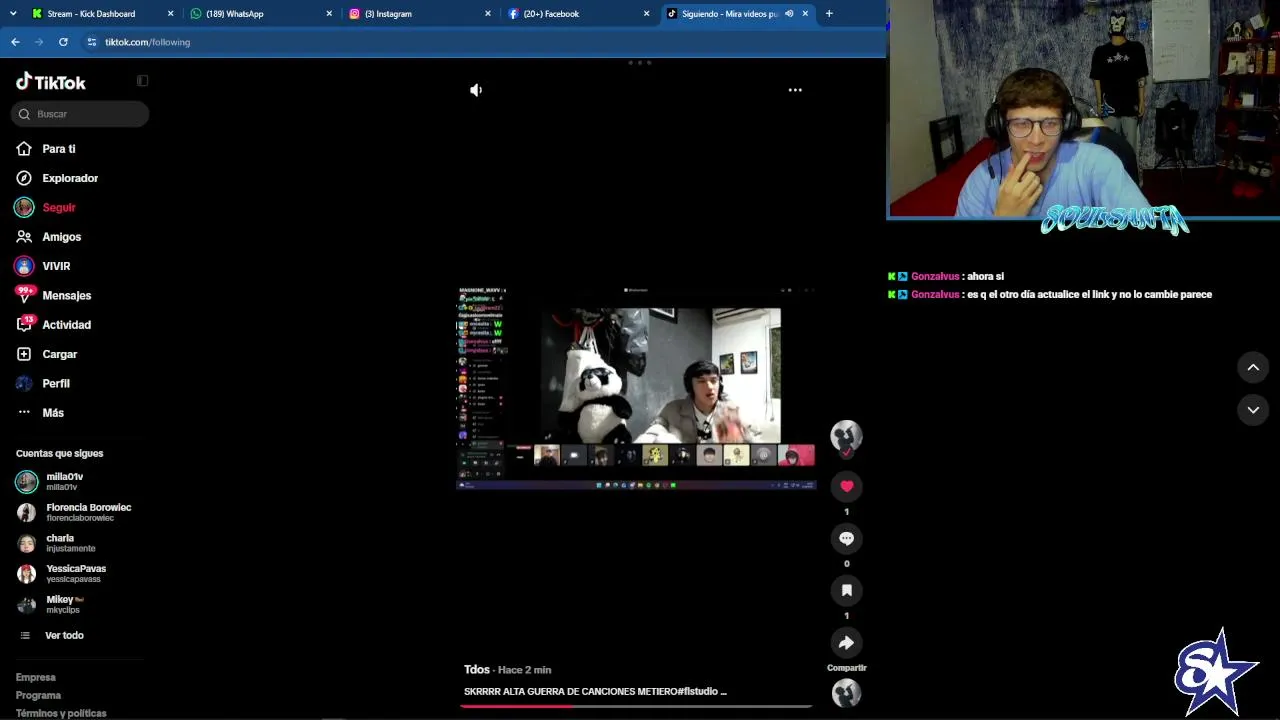View site information icon in address bar
Viewport: 1280px width, 720px height.
pyautogui.click(x=92, y=42)
